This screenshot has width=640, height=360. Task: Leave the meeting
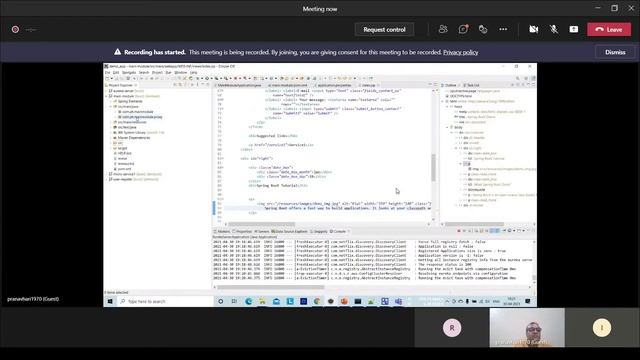point(609,29)
